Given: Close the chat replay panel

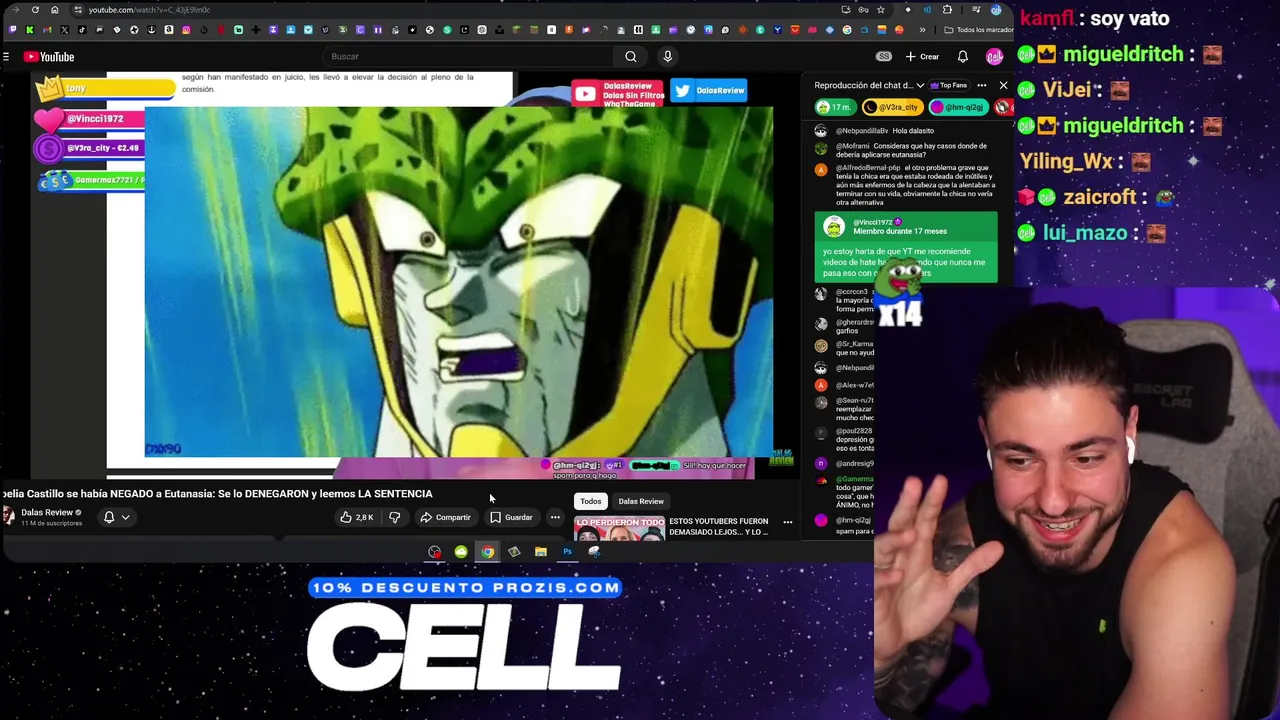Looking at the screenshot, I should (x=1003, y=86).
